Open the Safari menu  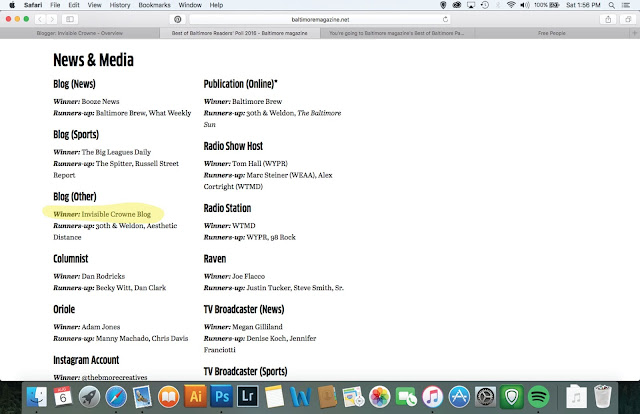[x=33, y=5]
